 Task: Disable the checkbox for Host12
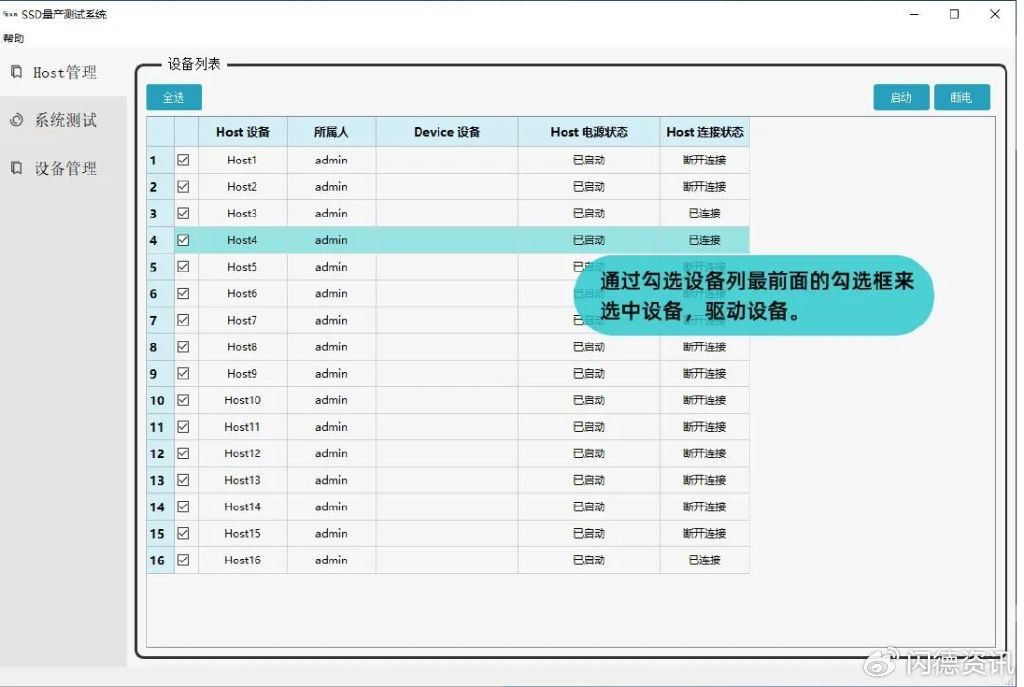coord(184,453)
